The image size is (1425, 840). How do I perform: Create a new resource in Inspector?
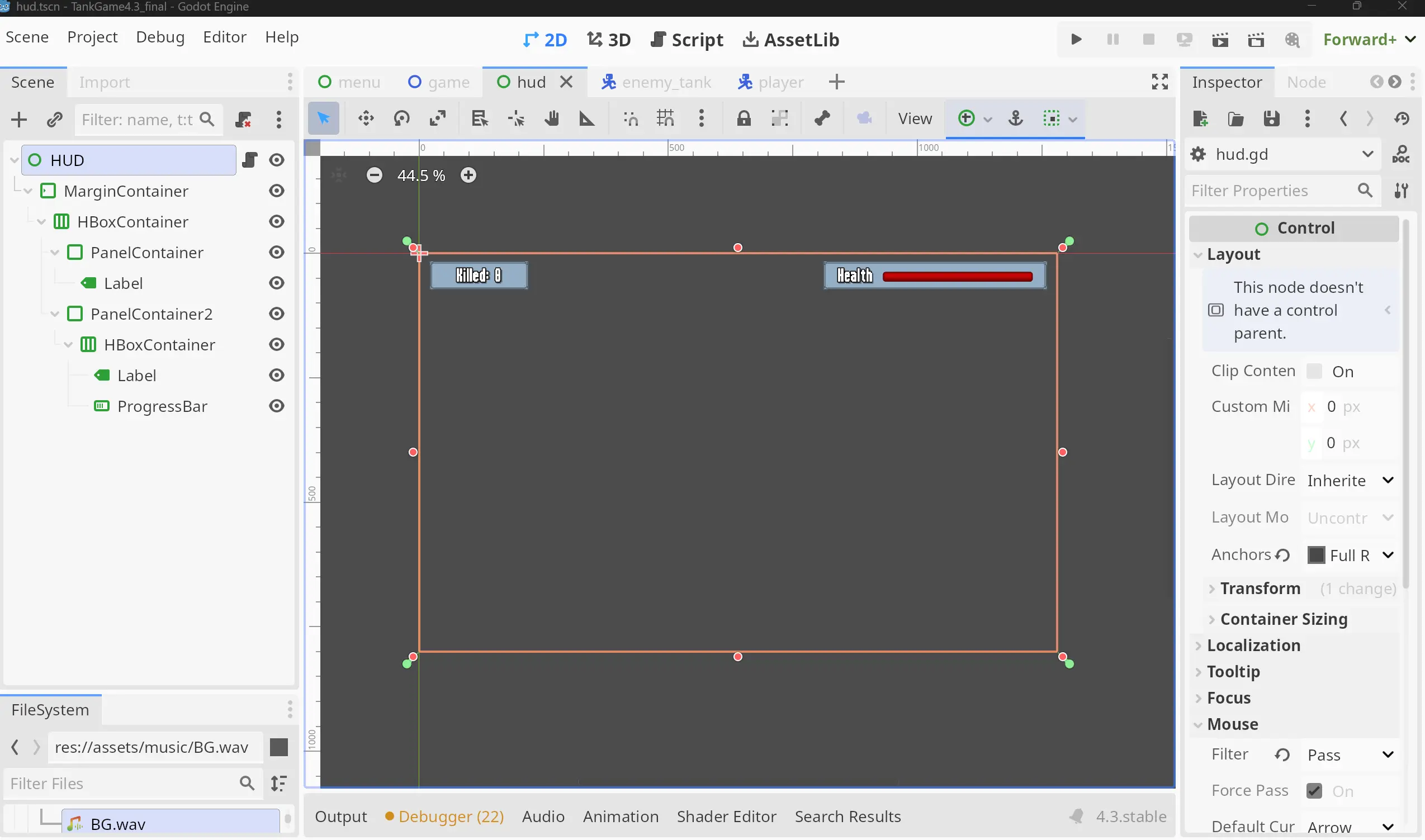pos(1200,118)
